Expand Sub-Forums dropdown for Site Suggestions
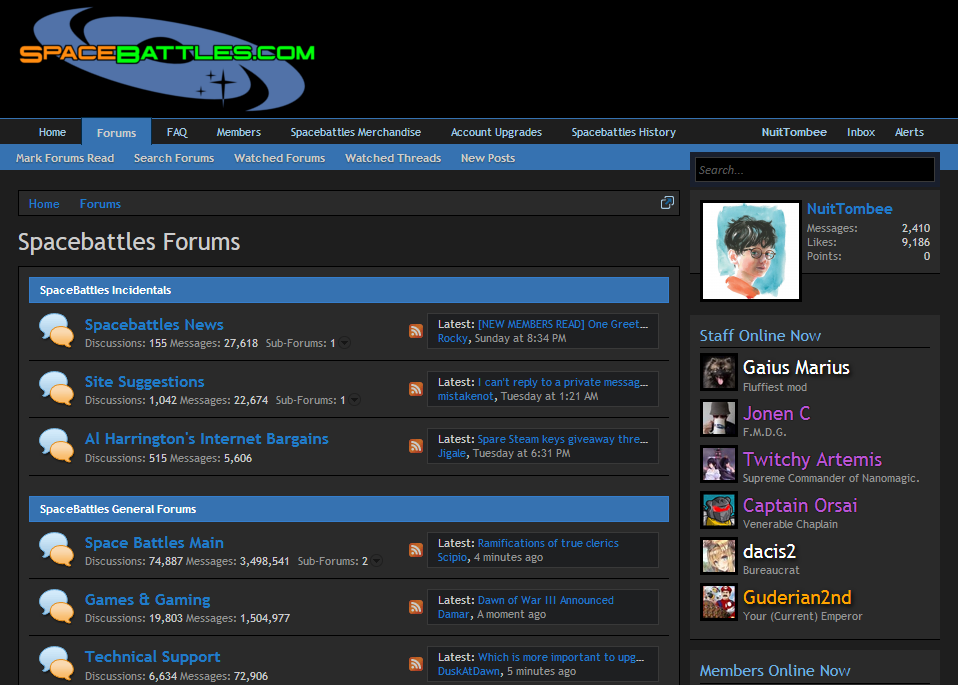Screen dimensions: 958x685 pyautogui.click(x=355, y=400)
